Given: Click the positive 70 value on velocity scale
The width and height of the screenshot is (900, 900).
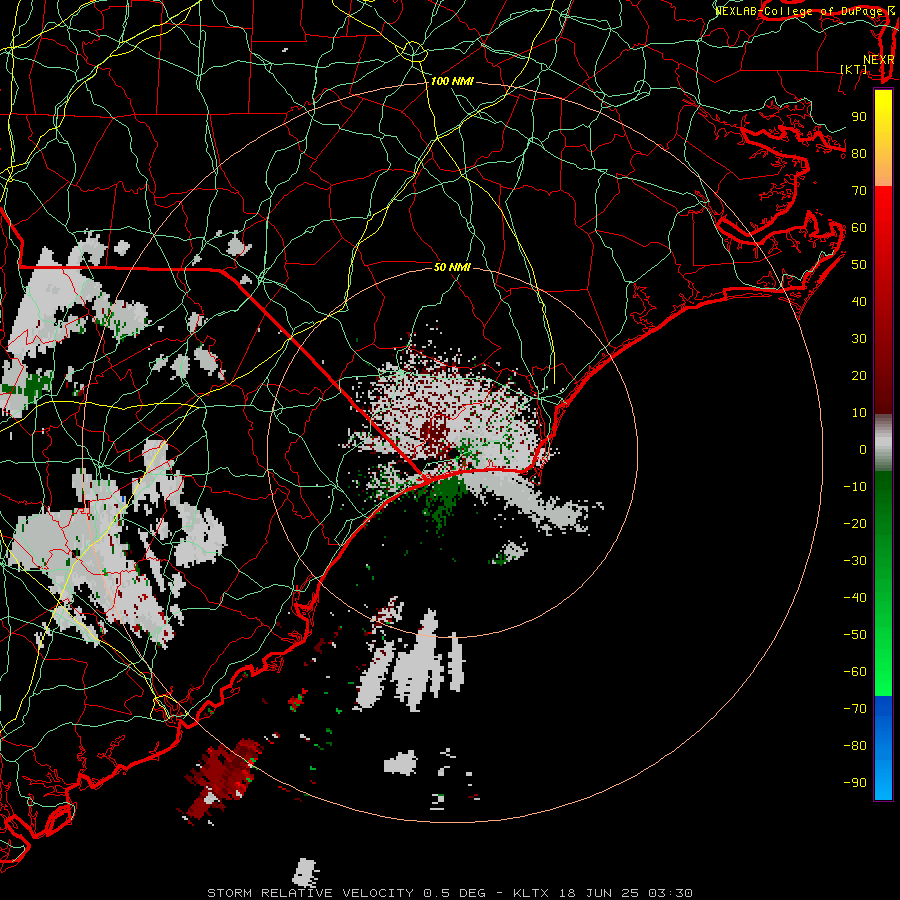Looking at the screenshot, I should [859, 191].
